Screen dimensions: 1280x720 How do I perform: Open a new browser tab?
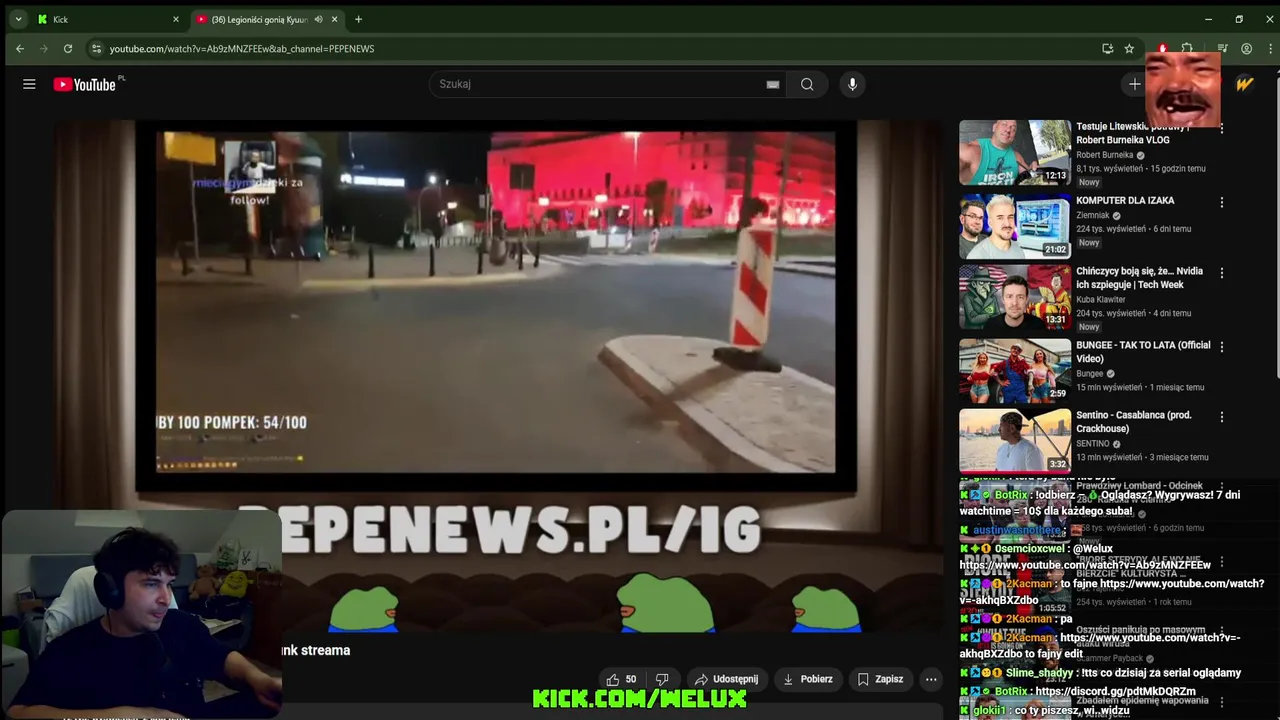[358, 19]
